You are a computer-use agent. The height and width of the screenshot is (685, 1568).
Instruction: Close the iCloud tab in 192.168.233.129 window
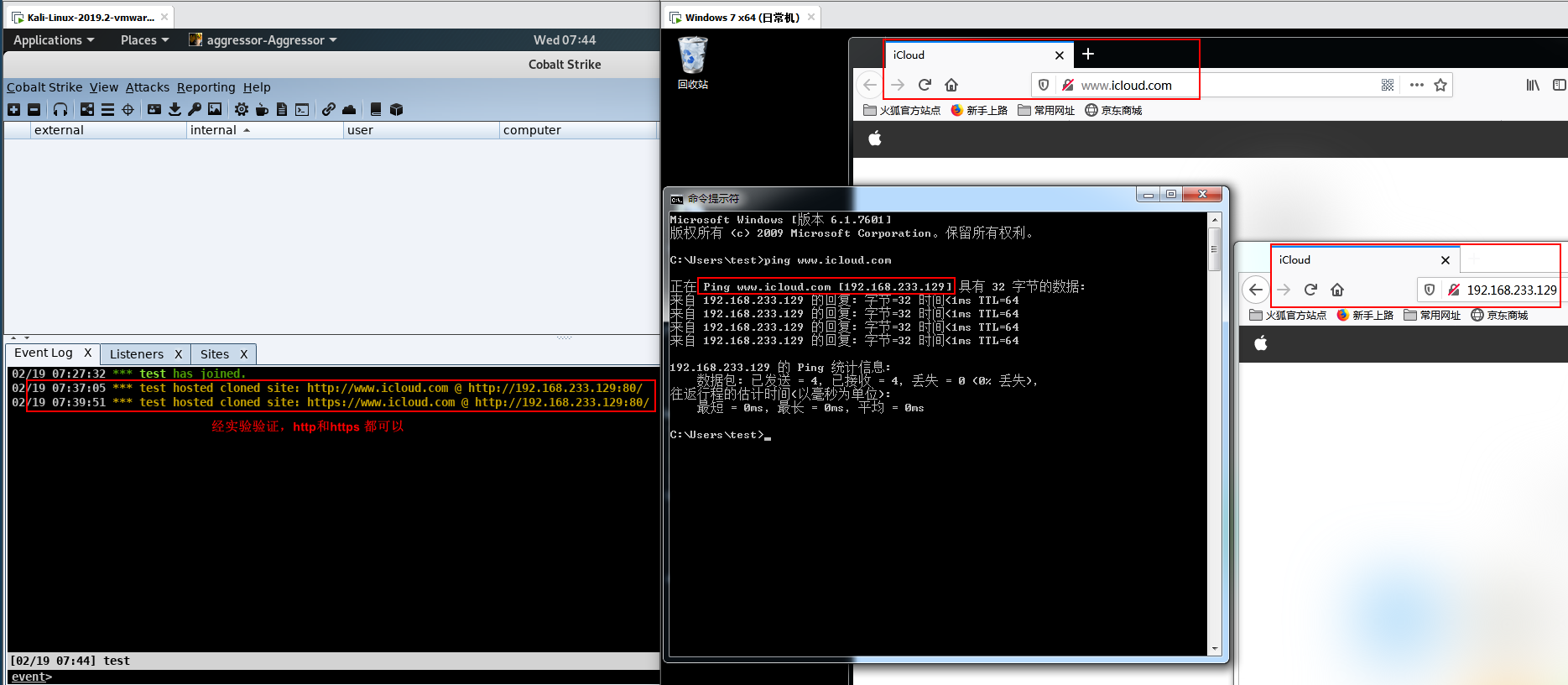click(x=1446, y=260)
